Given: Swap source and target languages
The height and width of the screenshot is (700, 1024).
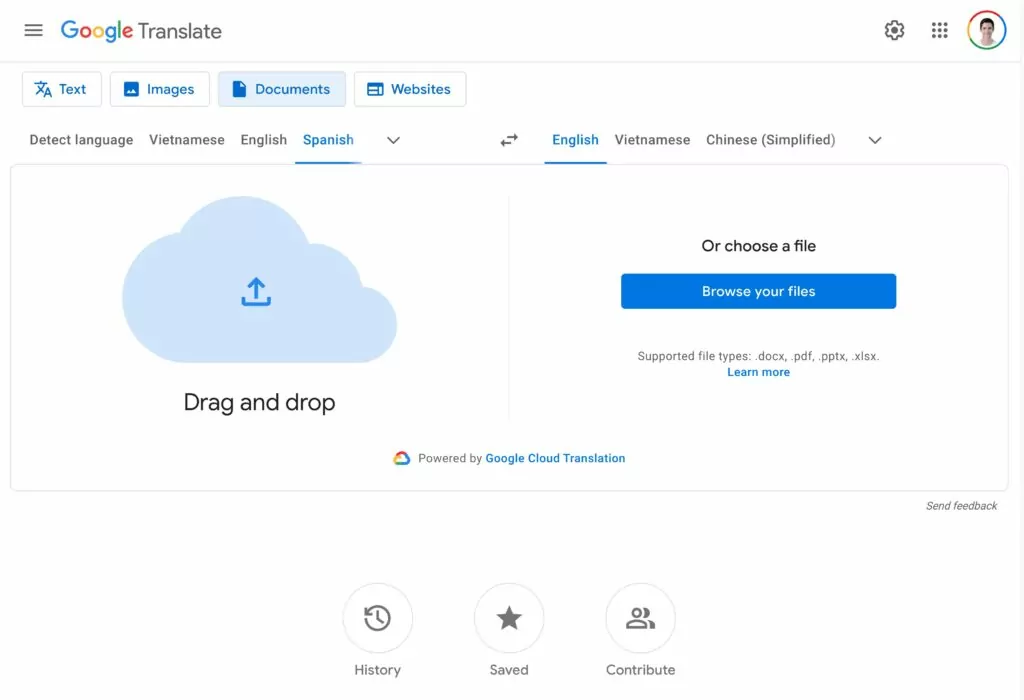Looking at the screenshot, I should (509, 140).
